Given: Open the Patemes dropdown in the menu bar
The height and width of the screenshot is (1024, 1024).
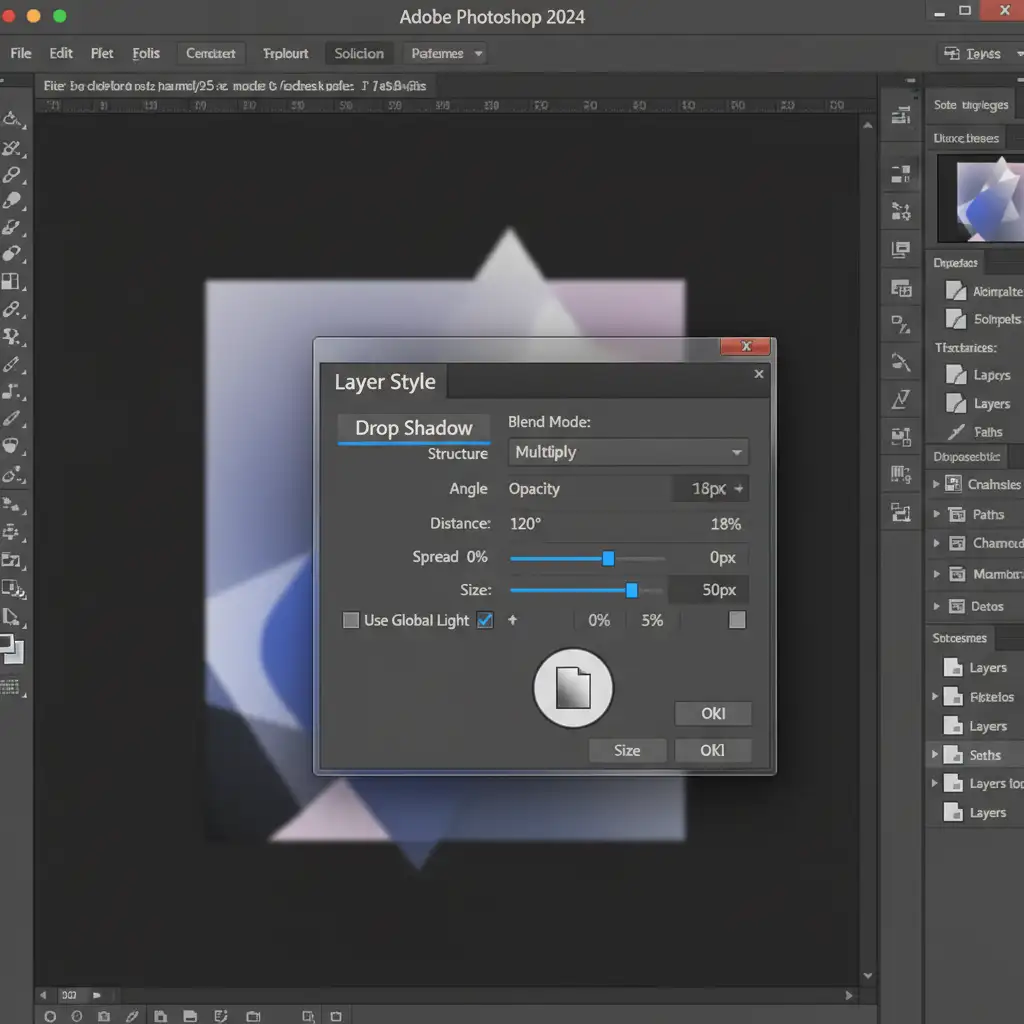Looking at the screenshot, I should [446, 54].
